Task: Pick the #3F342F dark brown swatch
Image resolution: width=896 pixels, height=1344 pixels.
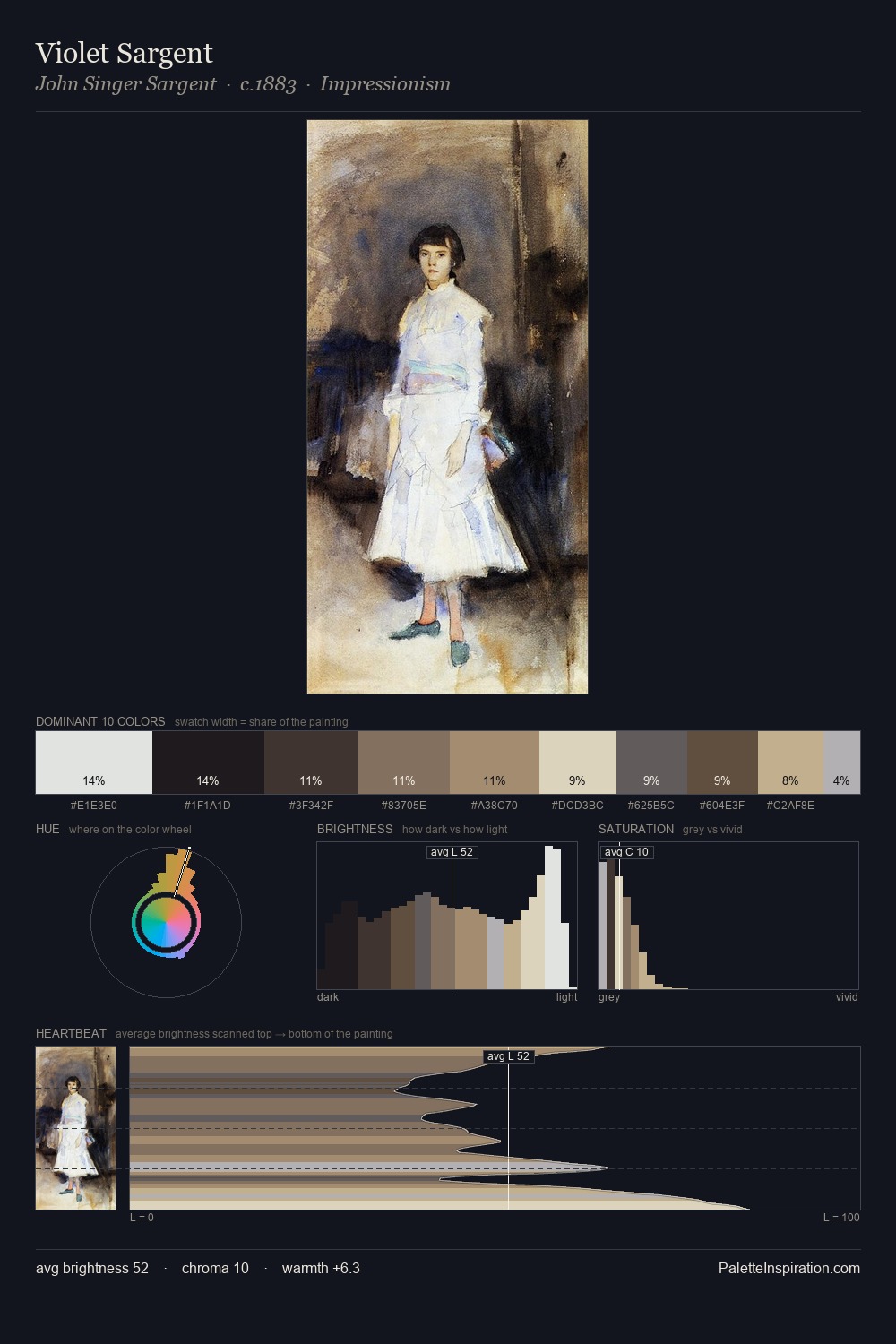Action: 311,762
